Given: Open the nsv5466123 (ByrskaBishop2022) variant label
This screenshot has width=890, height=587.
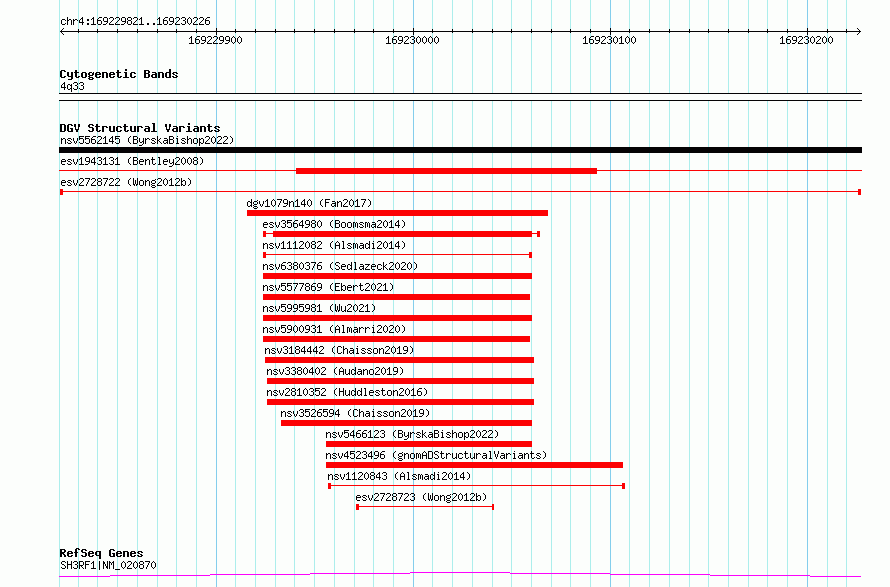Looking at the screenshot, I should click(412, 434).
